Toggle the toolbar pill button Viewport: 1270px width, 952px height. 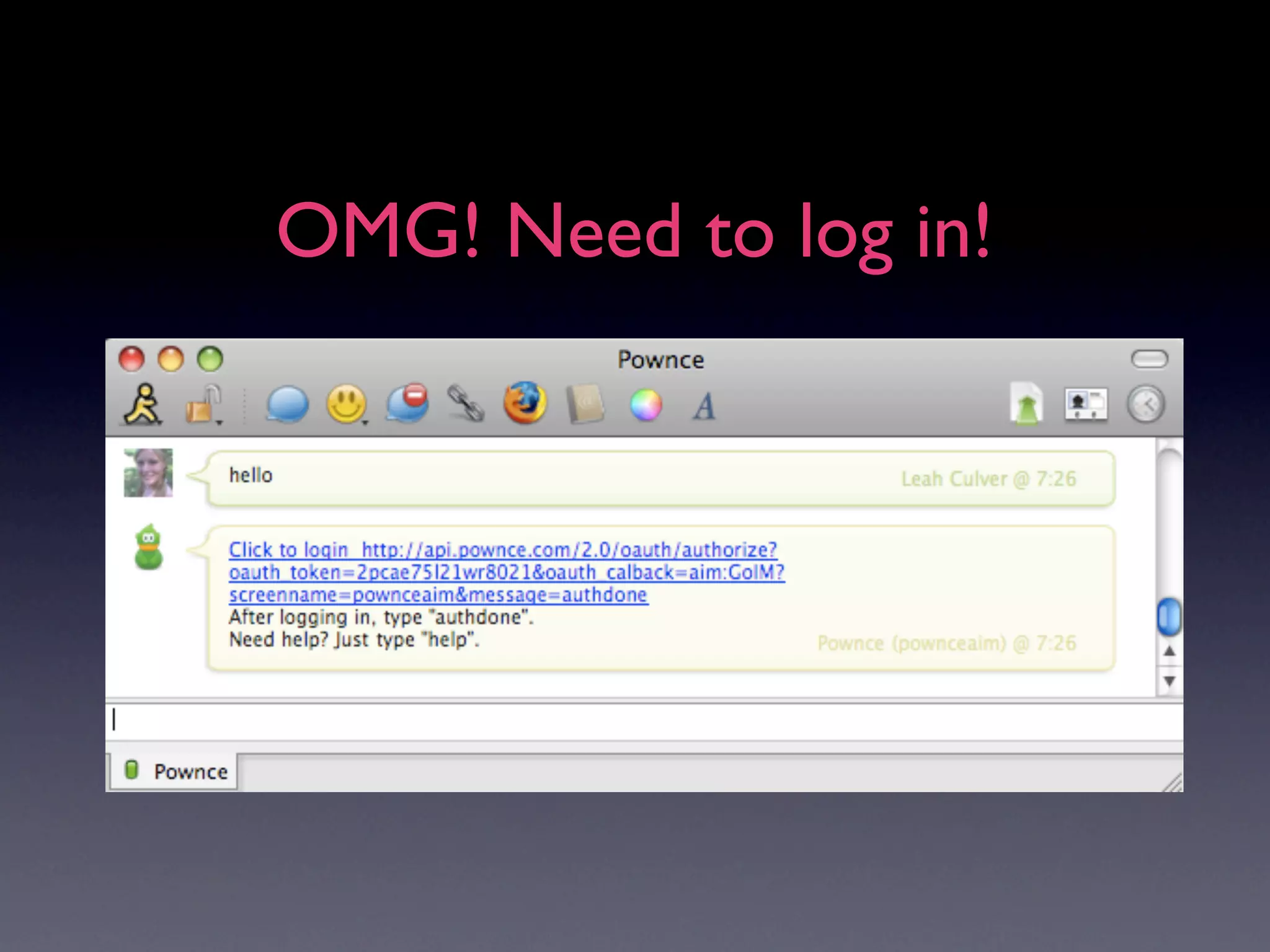(1149, 359)
